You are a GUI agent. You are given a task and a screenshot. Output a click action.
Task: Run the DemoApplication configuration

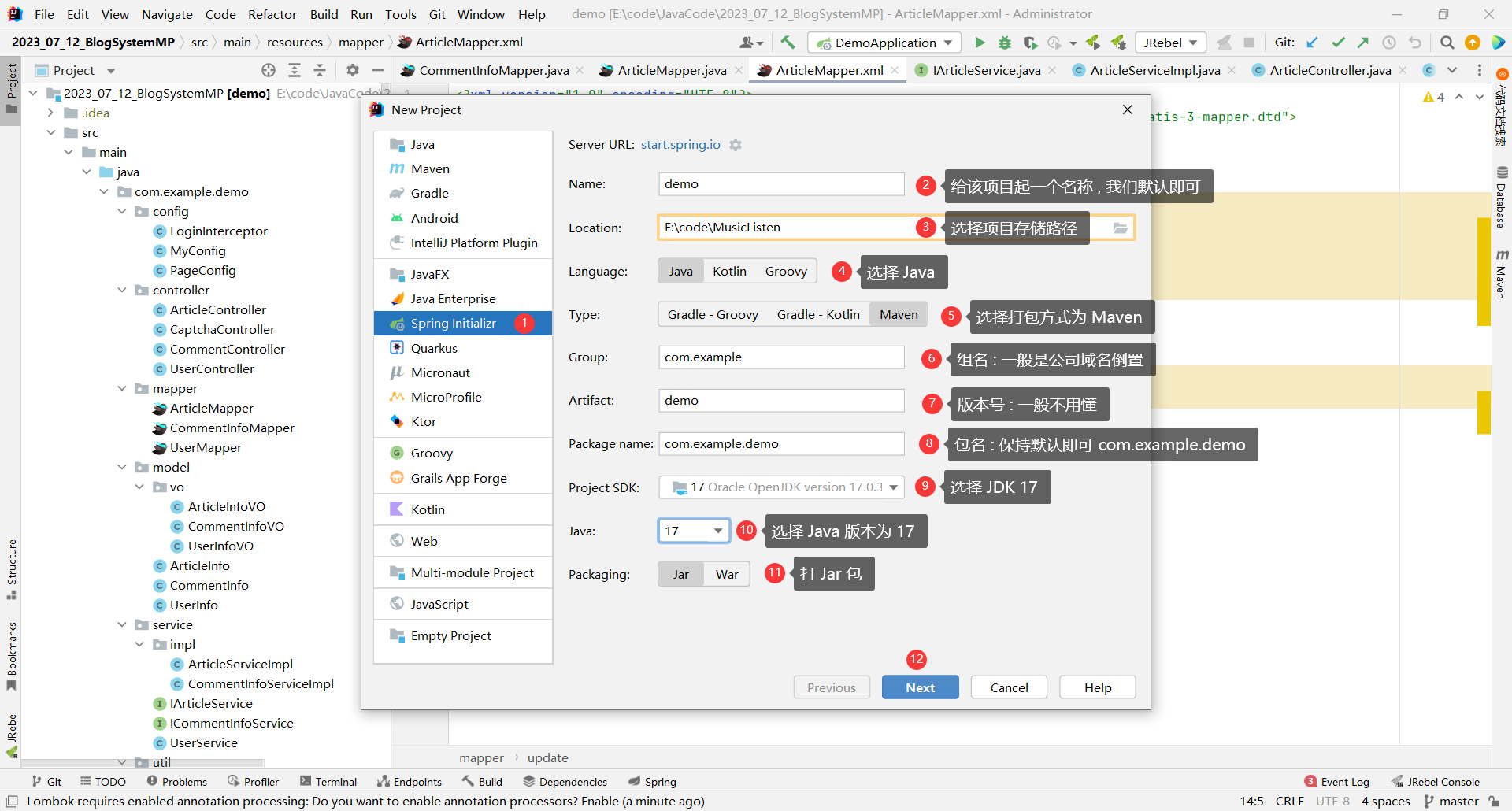coord(980,43)
